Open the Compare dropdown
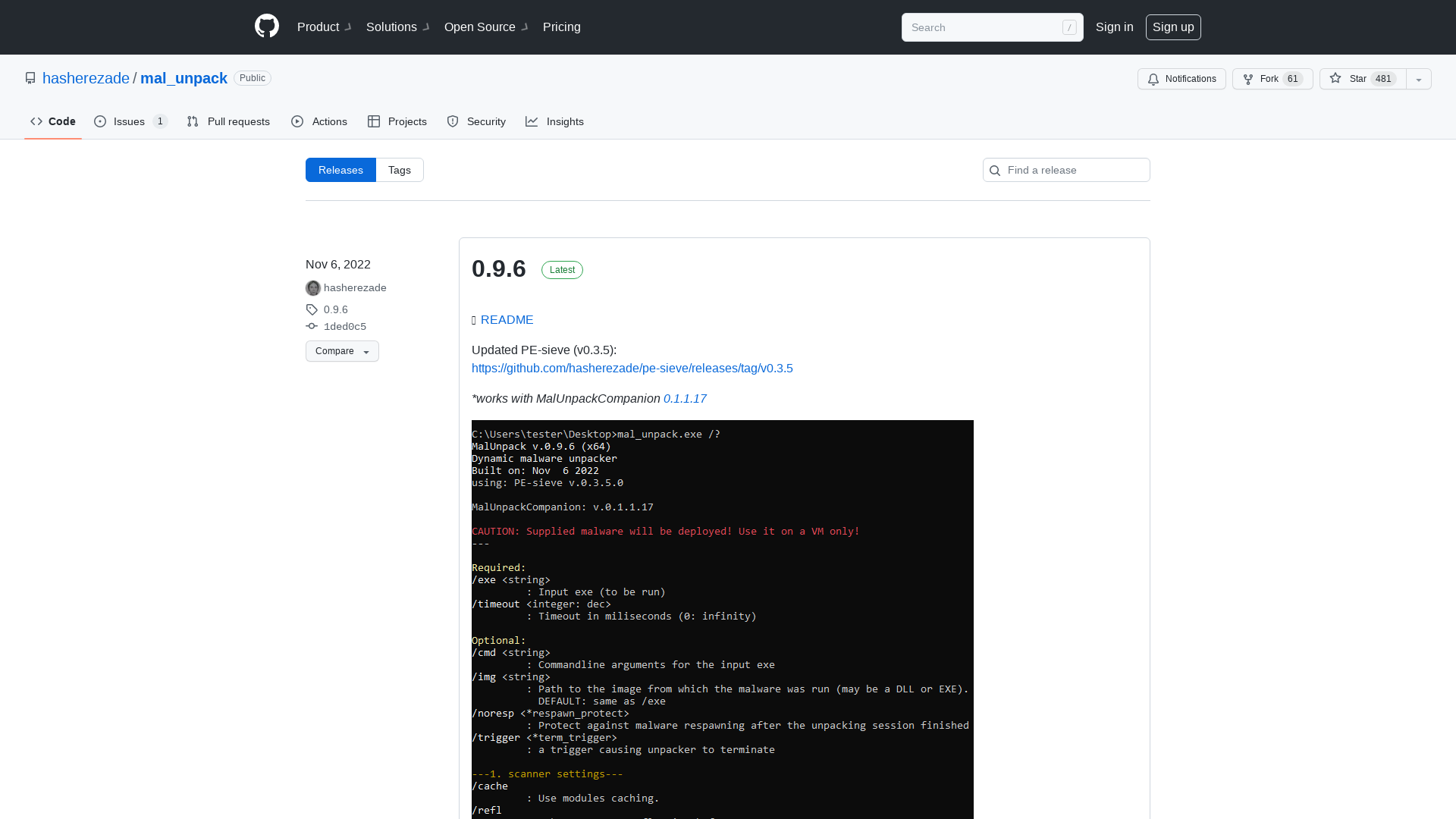This screenshot has height=819, width=1456. coord(342,351)
